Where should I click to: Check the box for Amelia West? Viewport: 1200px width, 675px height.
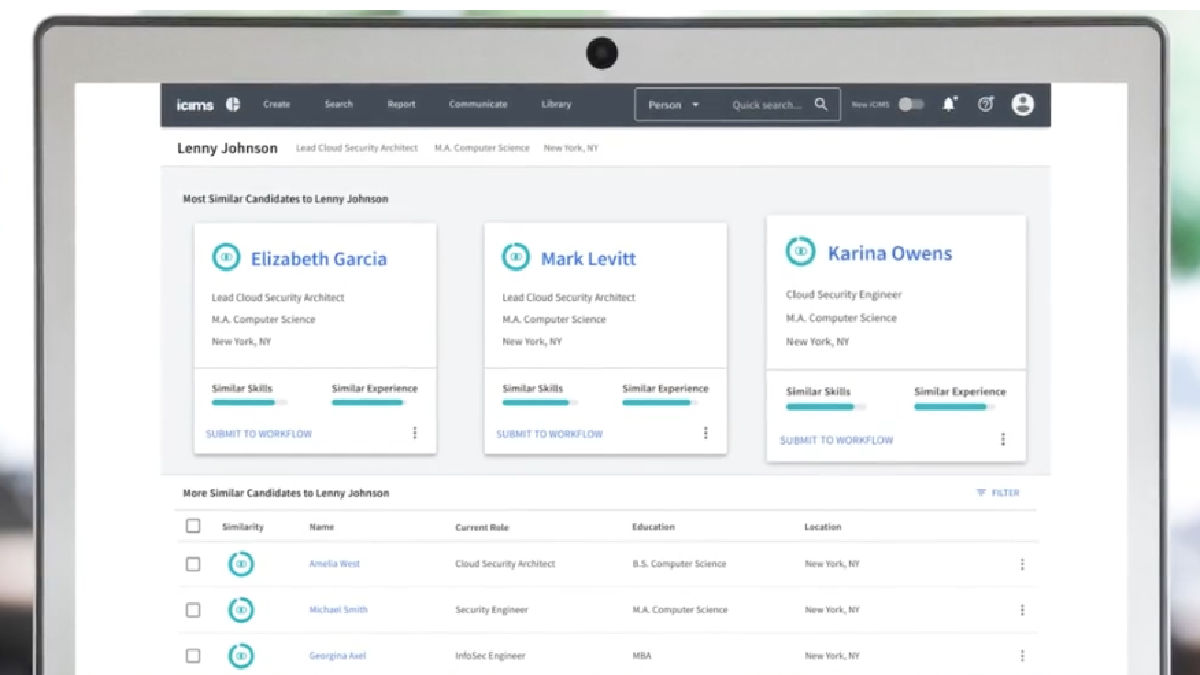[x=193, y=564]
